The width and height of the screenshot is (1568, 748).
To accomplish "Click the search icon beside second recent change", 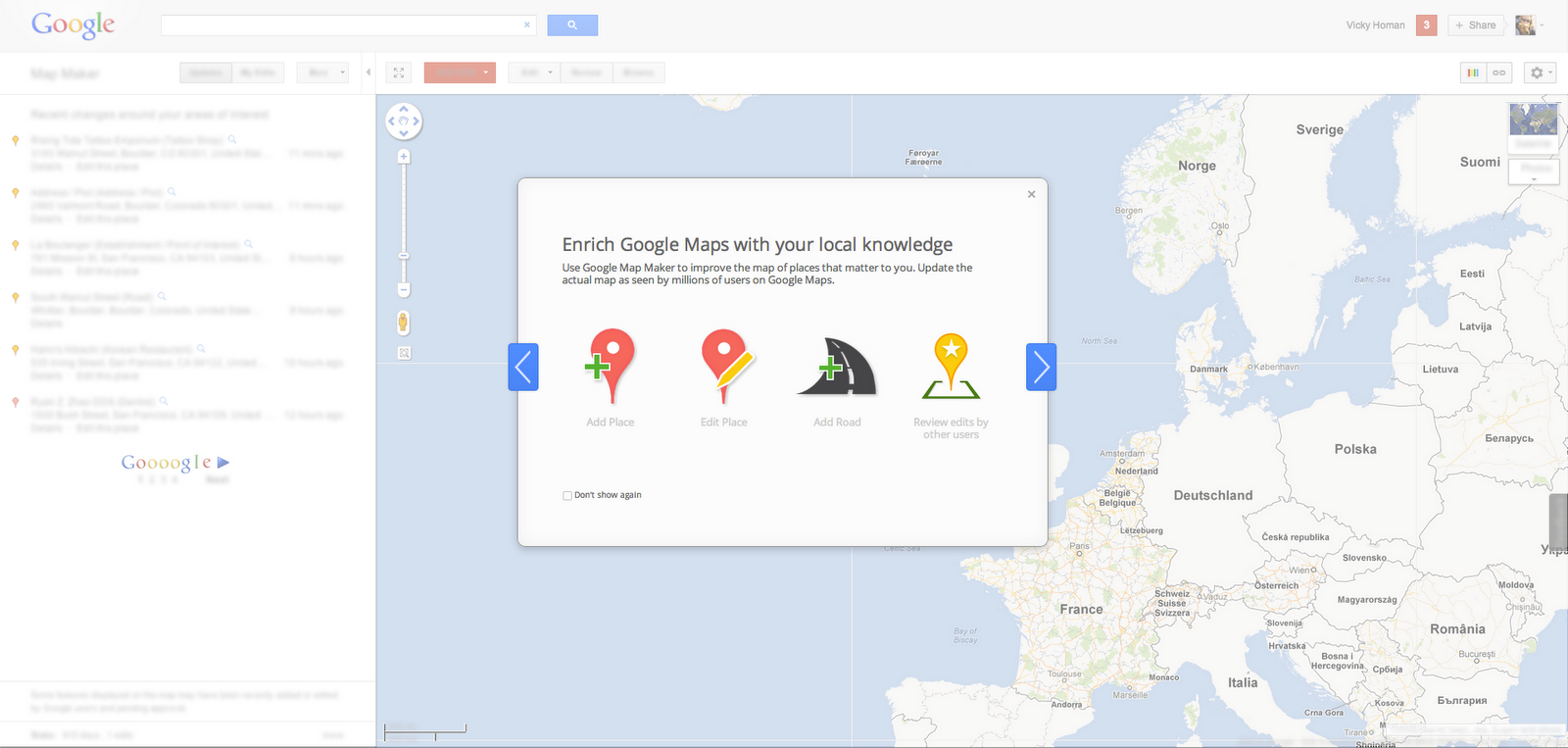I will [x=171, y=192].
